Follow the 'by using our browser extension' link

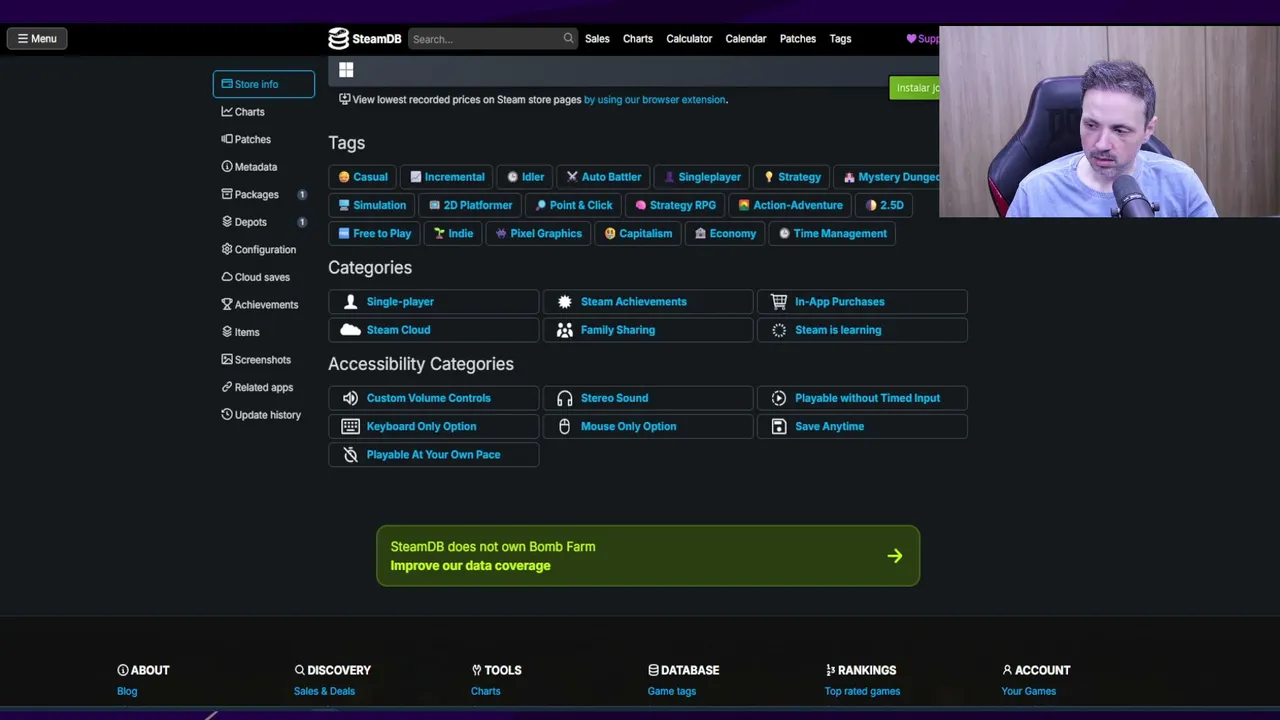pyautogui.click(x=654, y=100)
